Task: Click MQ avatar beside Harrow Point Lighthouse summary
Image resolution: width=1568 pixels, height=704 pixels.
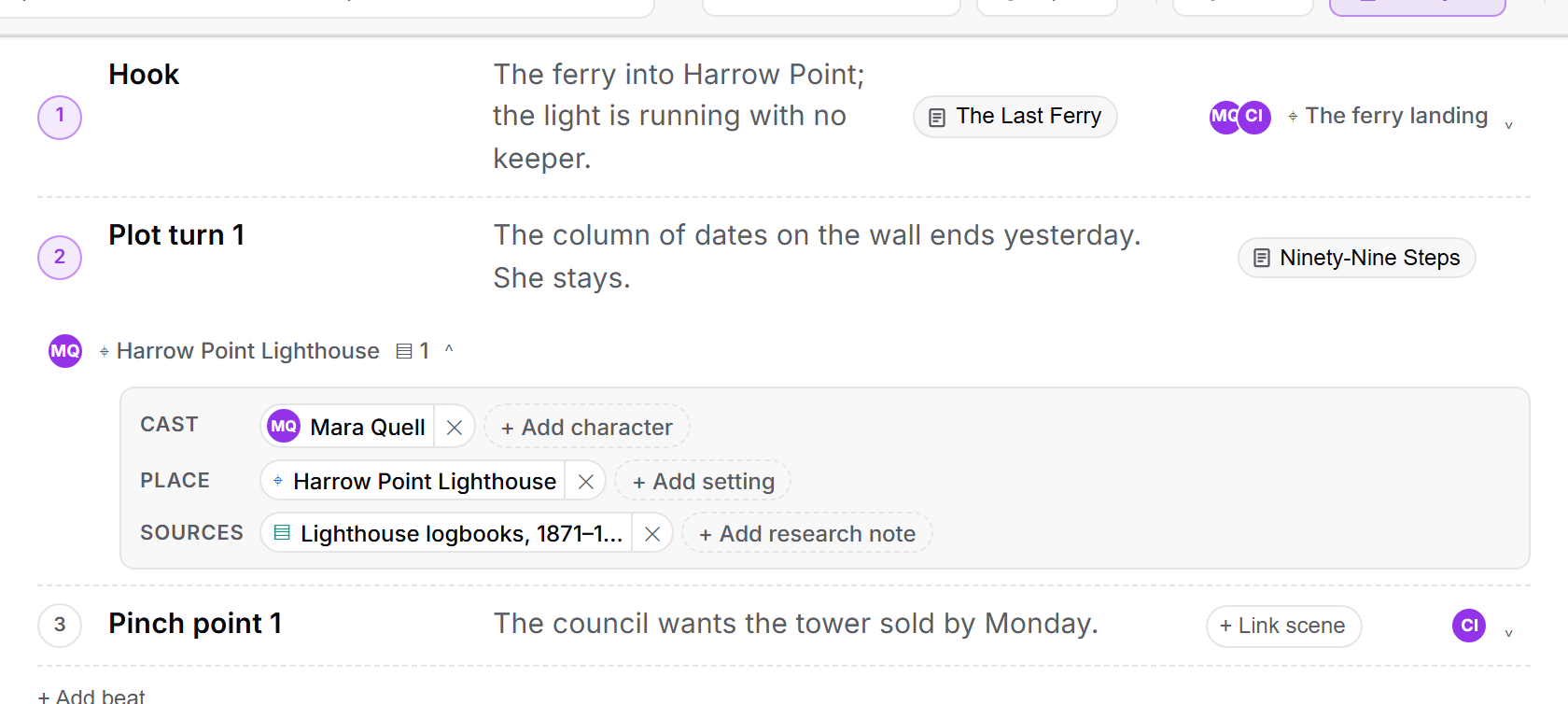Action: [65, 351]
